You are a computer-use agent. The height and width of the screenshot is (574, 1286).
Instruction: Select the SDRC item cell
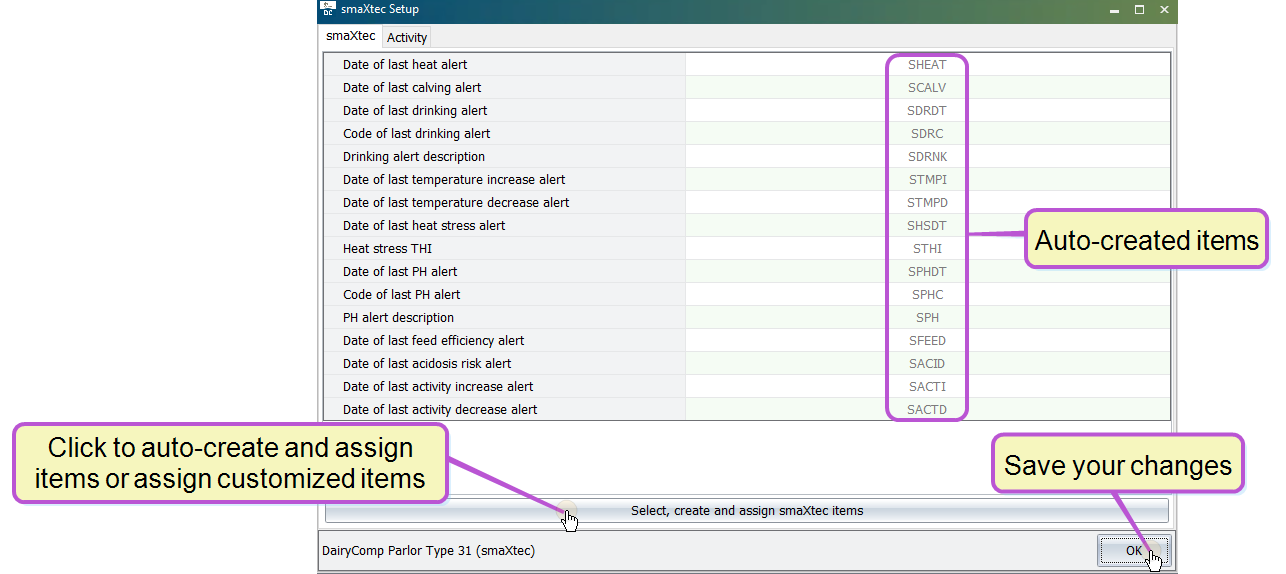coord(927,133)
